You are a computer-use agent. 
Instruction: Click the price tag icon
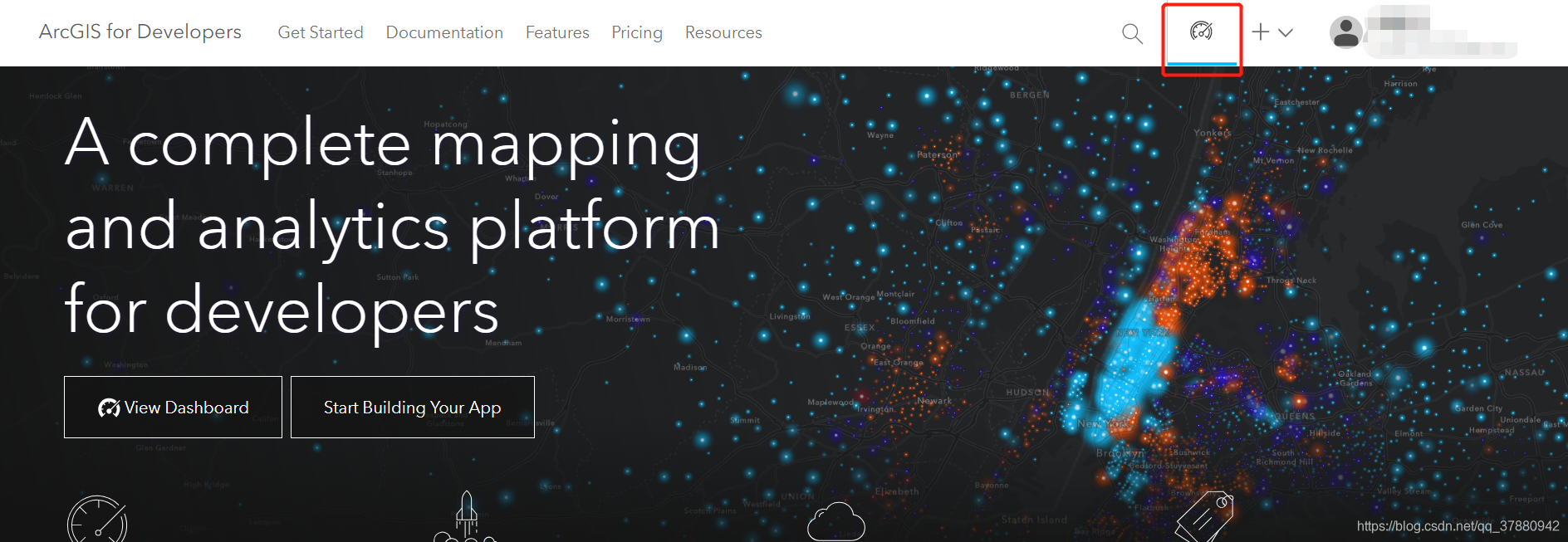(x=1205, y=516)
